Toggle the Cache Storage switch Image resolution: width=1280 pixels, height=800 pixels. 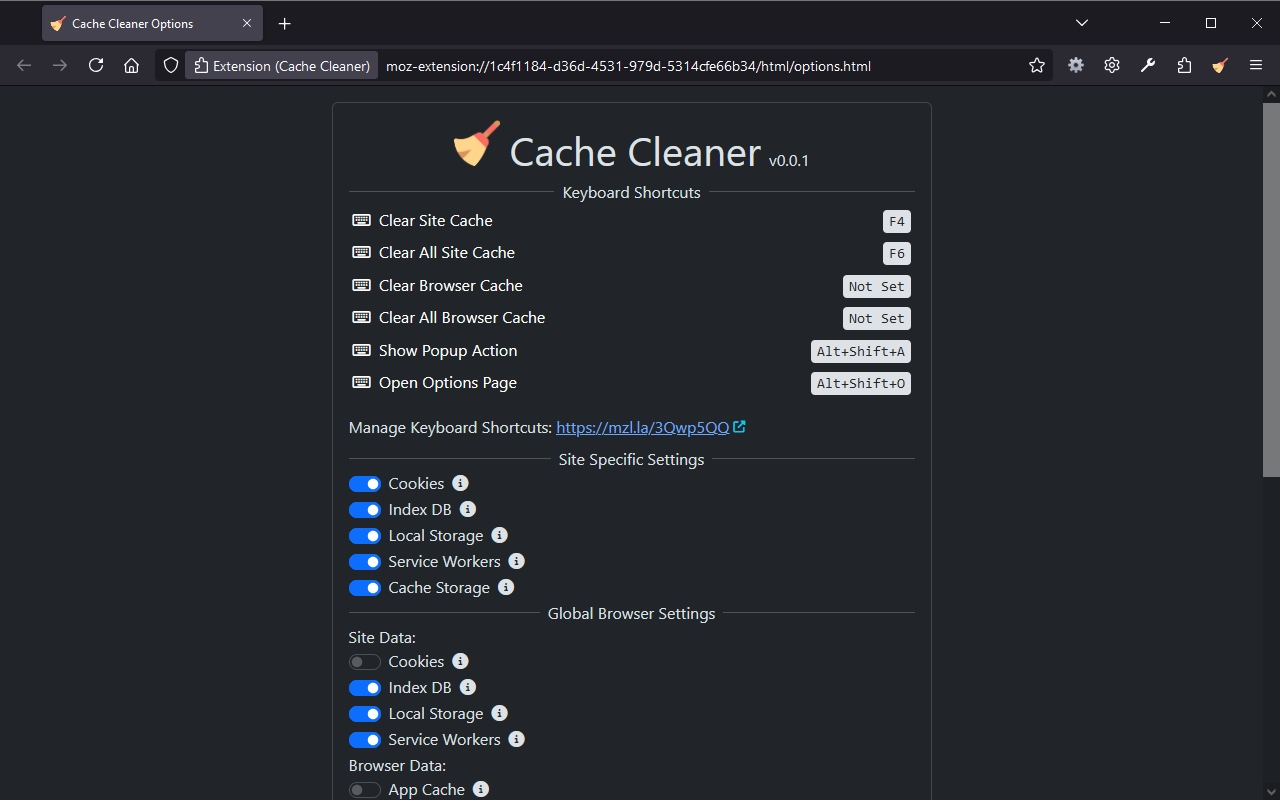click(365, 588)
